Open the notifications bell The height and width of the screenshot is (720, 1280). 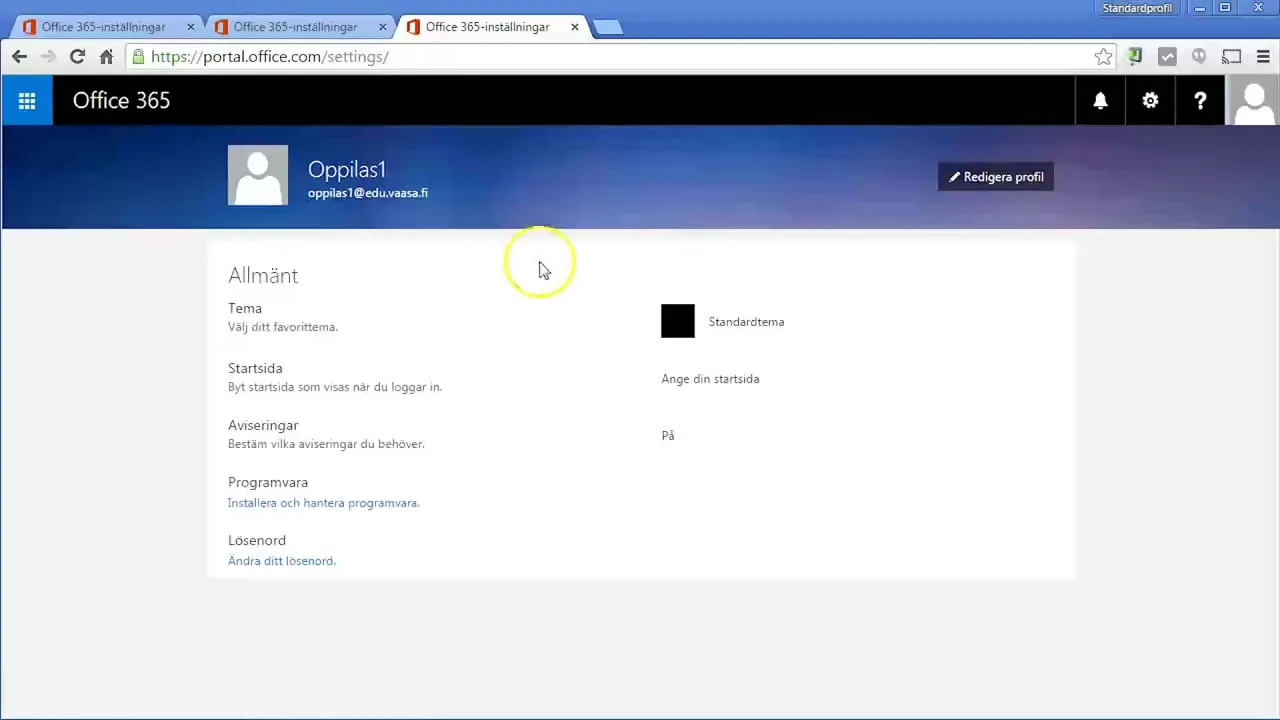click(x=1100, y=100)
